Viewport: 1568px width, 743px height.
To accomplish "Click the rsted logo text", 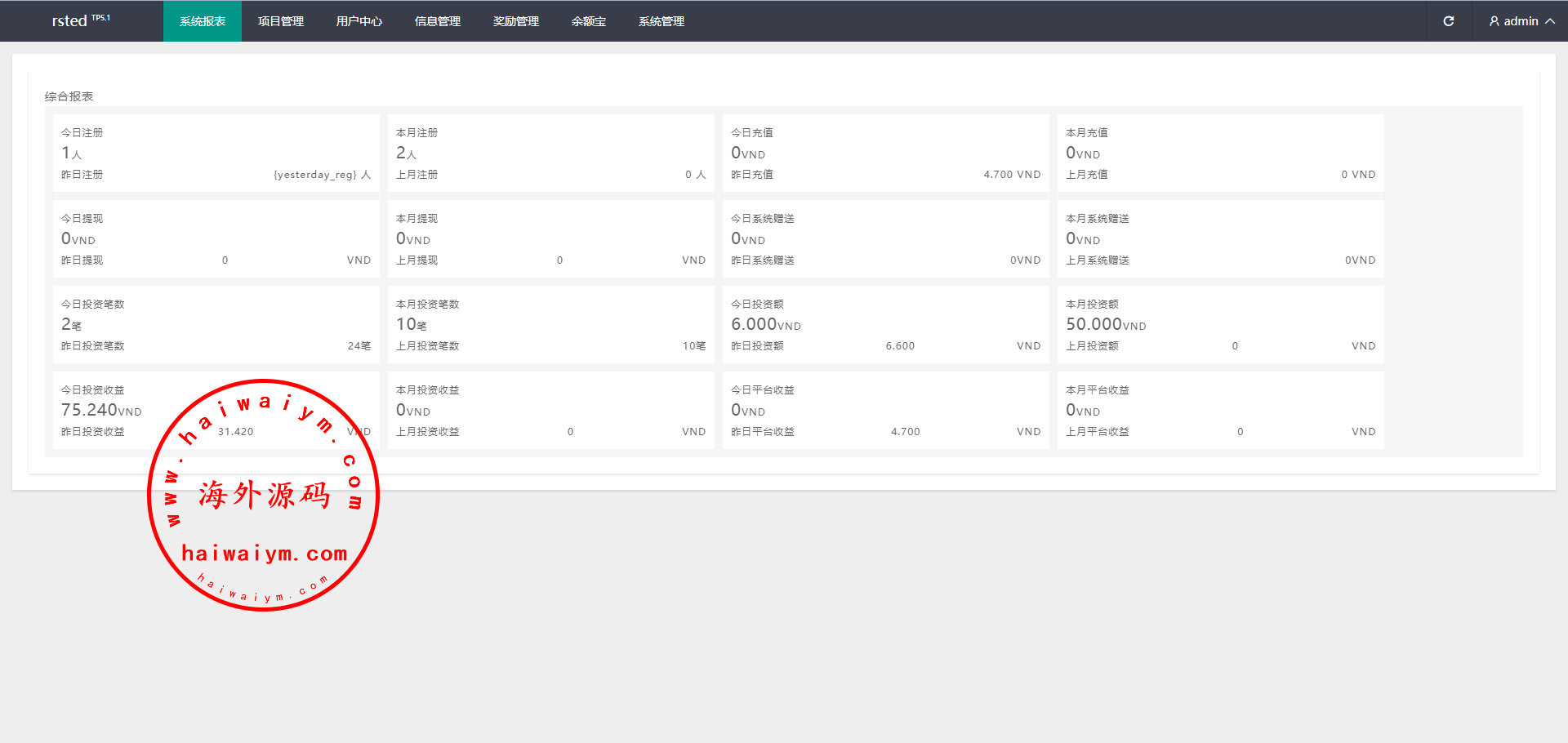I will coord(69,21).
